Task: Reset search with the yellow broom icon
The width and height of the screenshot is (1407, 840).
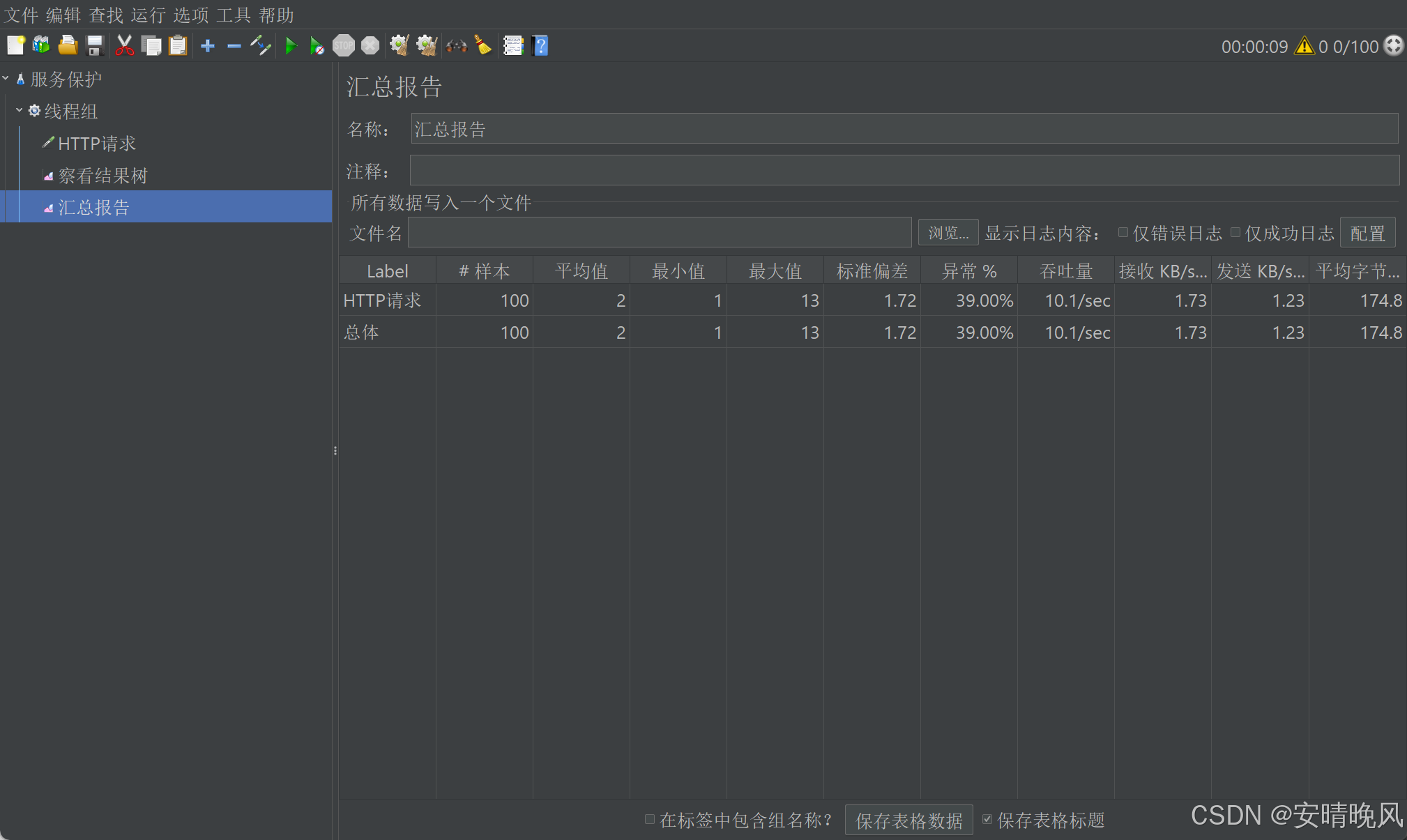Action: pyautogui.click(x=483, y=46)
